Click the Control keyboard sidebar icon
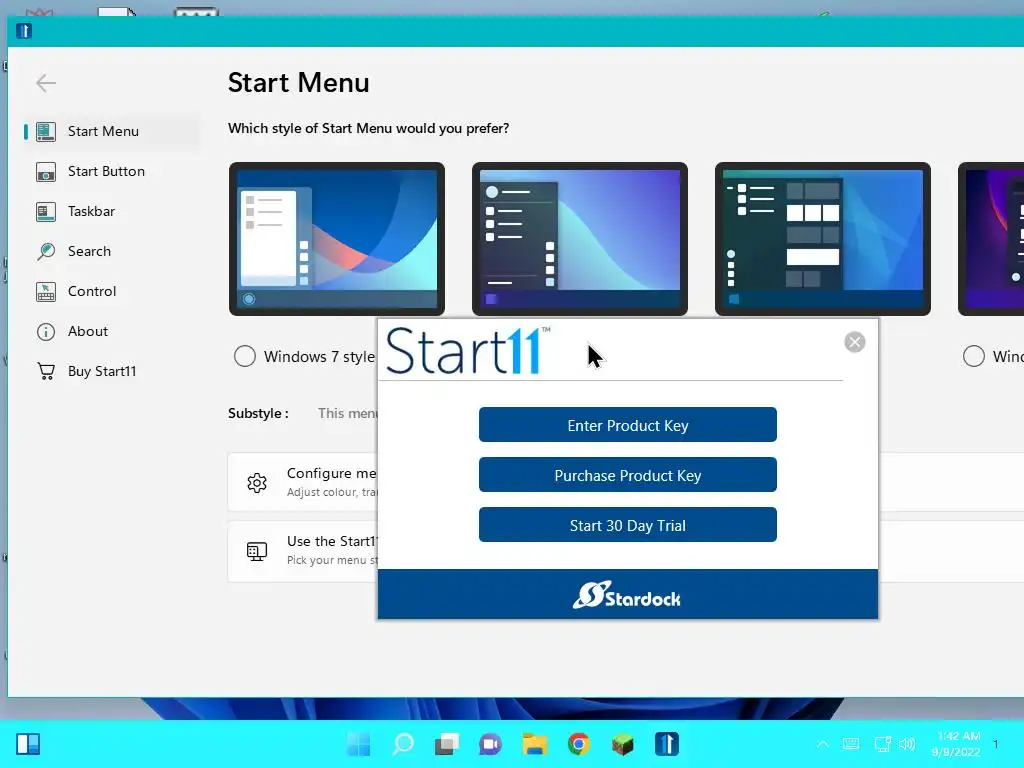This screenshot has height=768, width=1024. 46,292
